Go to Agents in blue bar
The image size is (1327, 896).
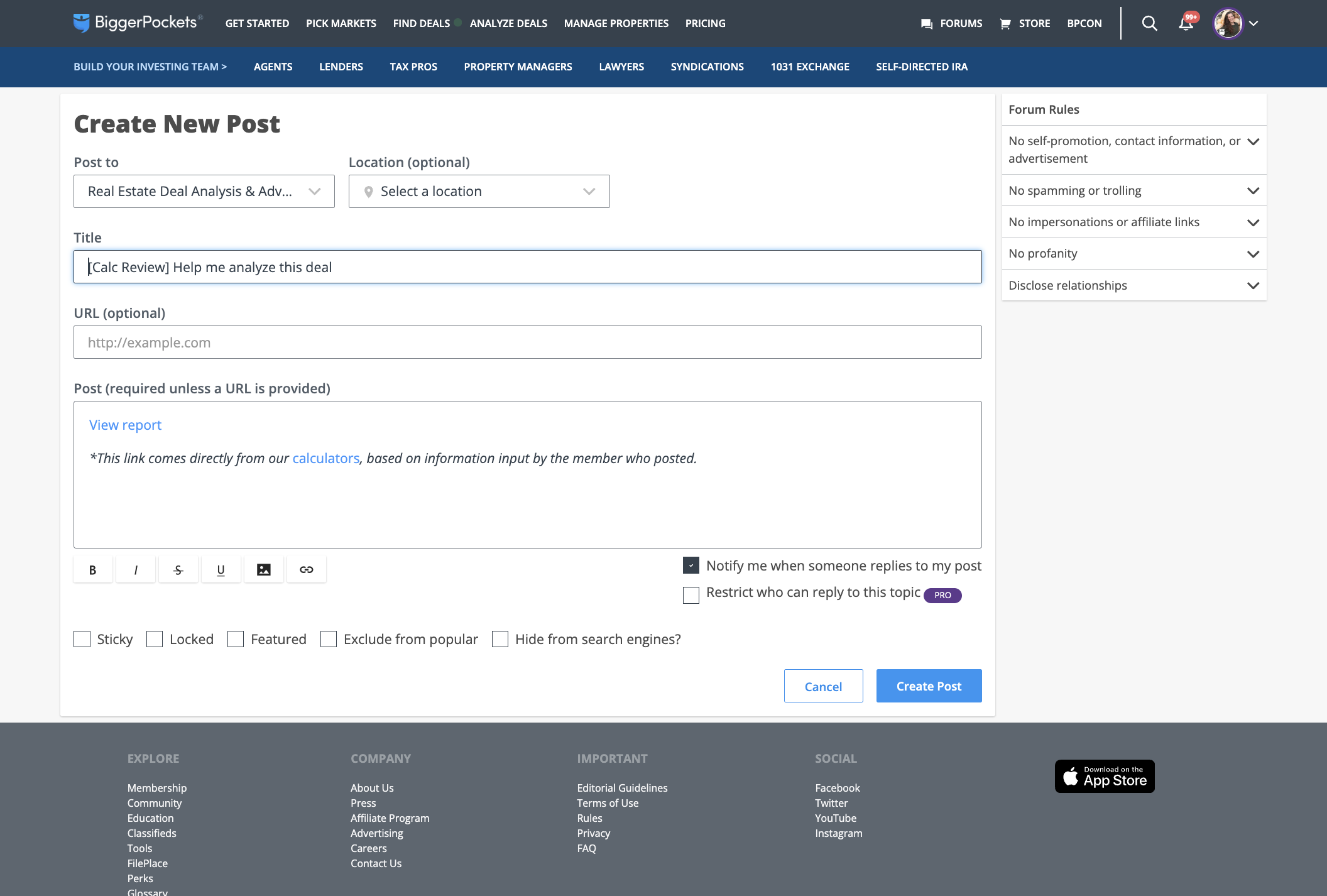click(x=273, y=67)
